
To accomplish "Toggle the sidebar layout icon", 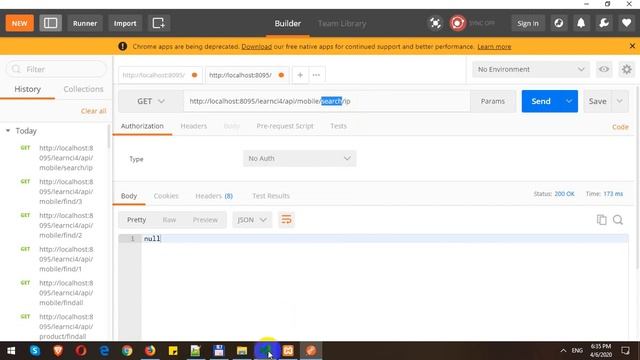I will coord(51,23).
